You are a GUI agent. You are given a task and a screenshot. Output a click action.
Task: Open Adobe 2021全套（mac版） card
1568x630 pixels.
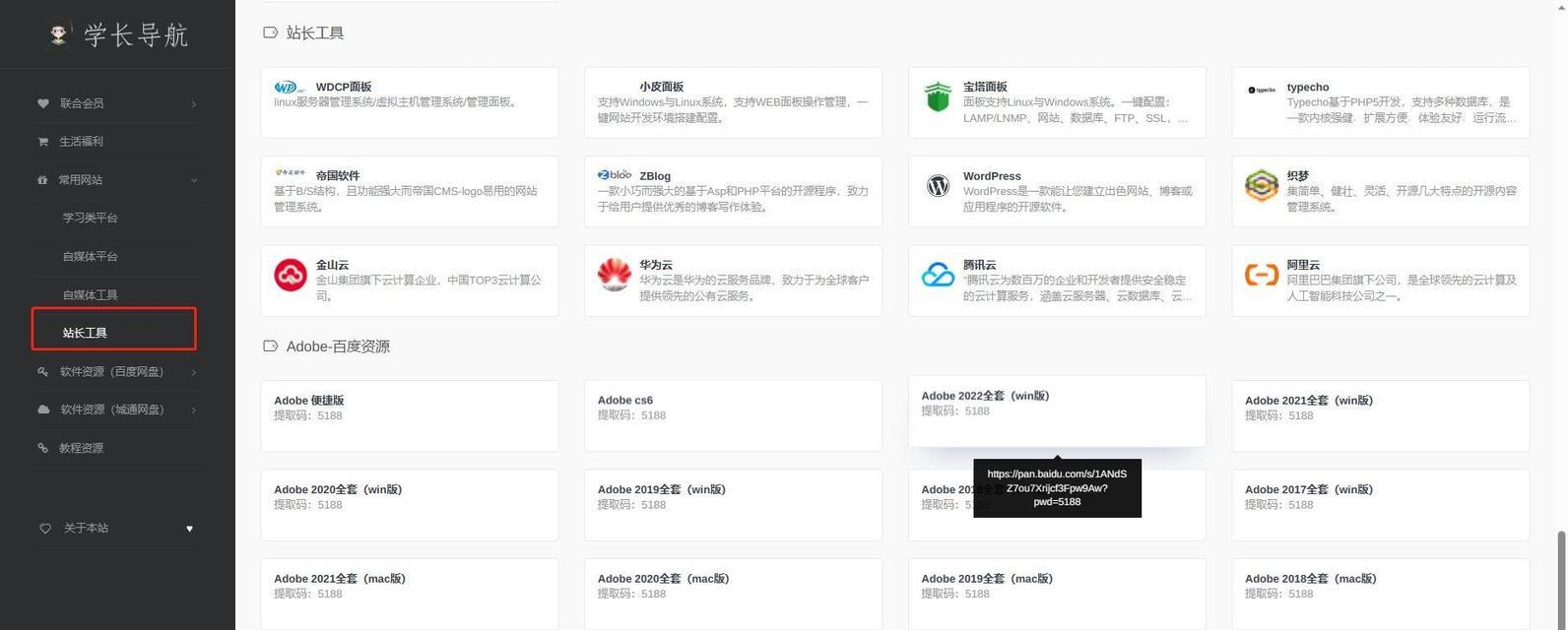[410, 595]
